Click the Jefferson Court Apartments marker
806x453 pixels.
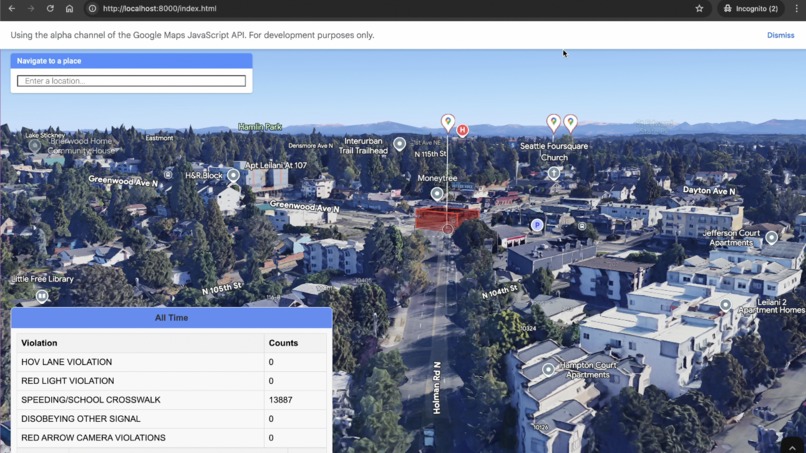pos(771,237)
